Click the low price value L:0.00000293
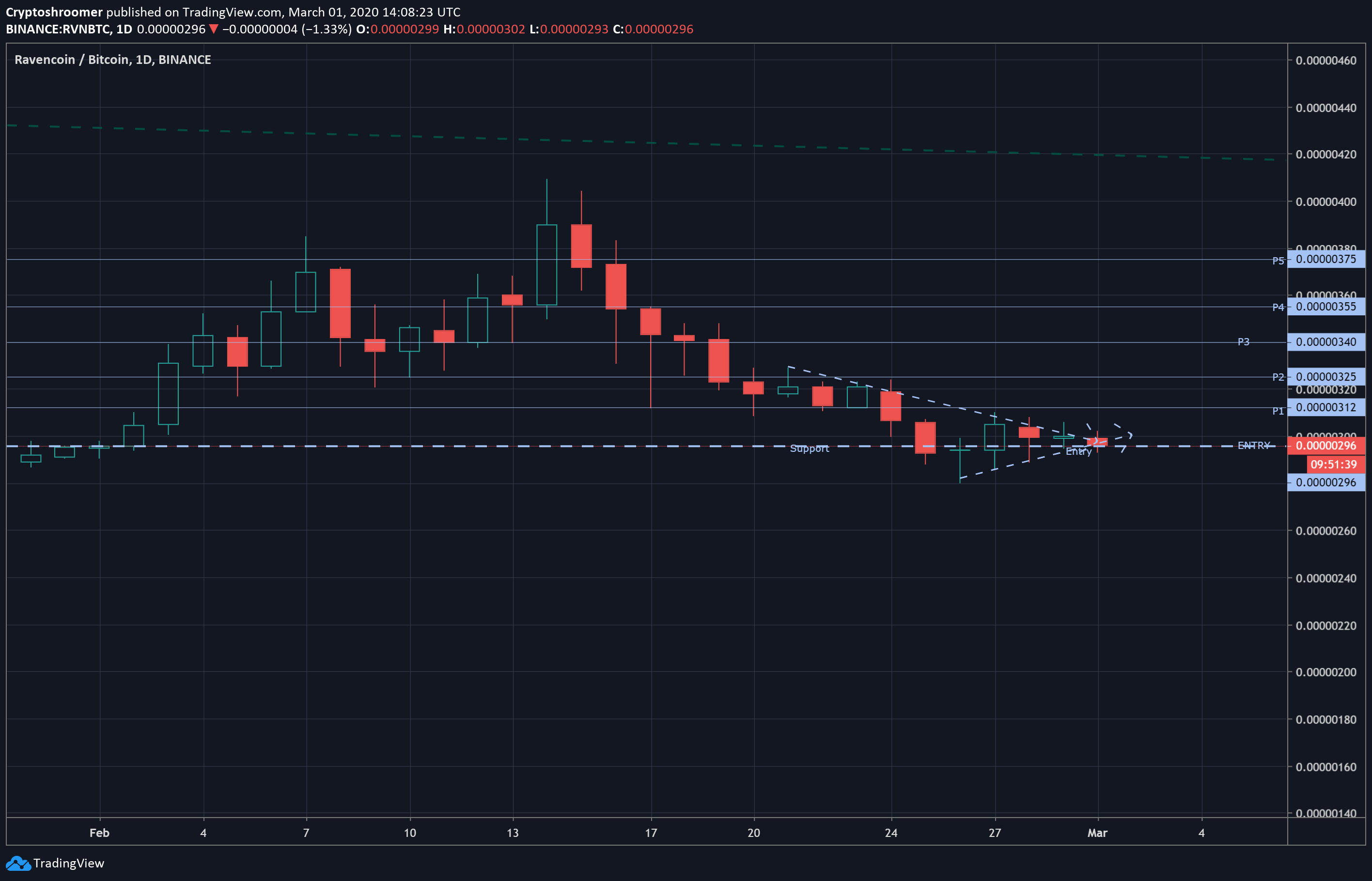The height and width of the screenshot is (881, 1372). (x=569, y=29)
